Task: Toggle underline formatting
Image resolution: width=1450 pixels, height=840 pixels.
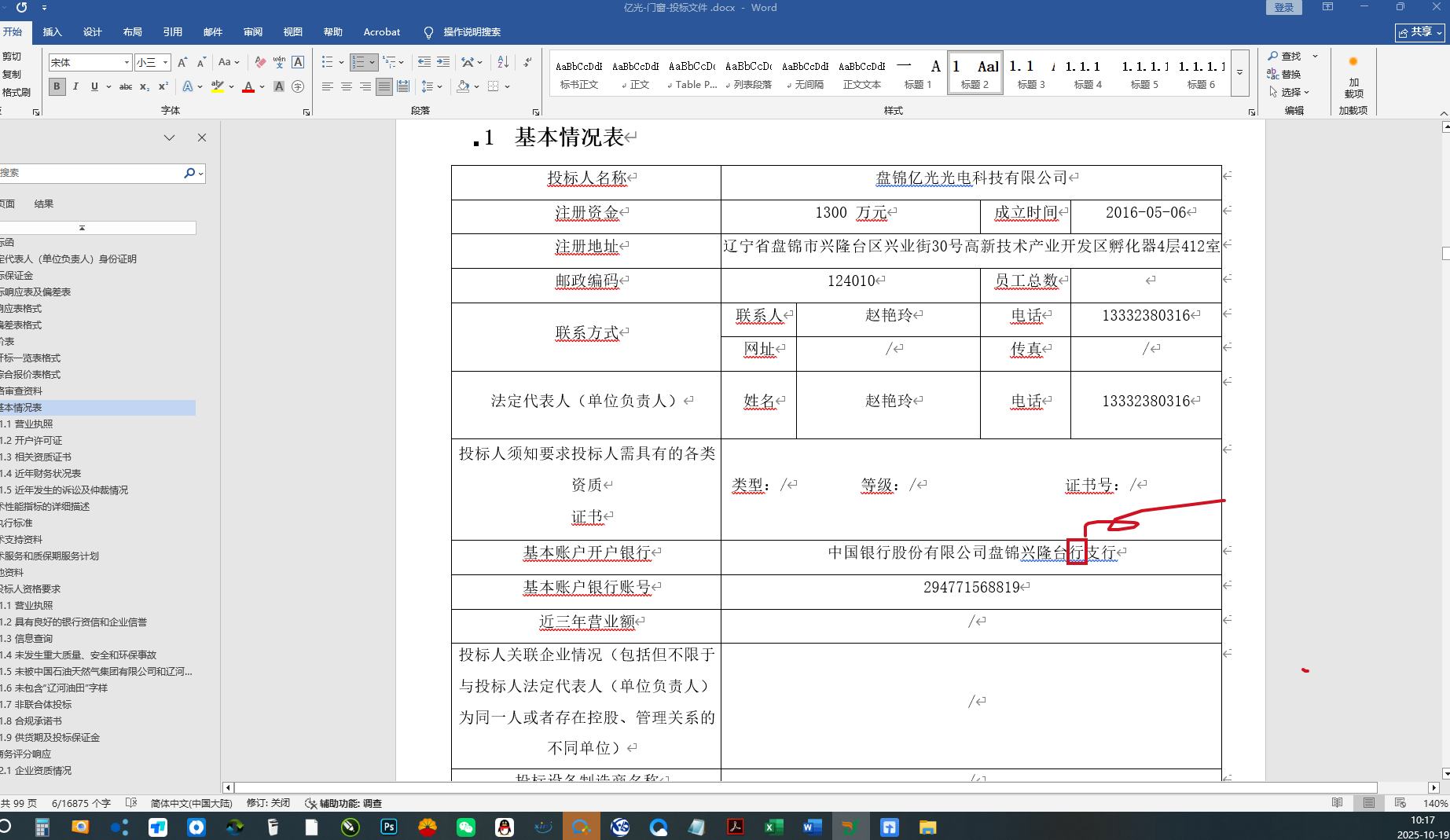Action: [x=94, y=86]
